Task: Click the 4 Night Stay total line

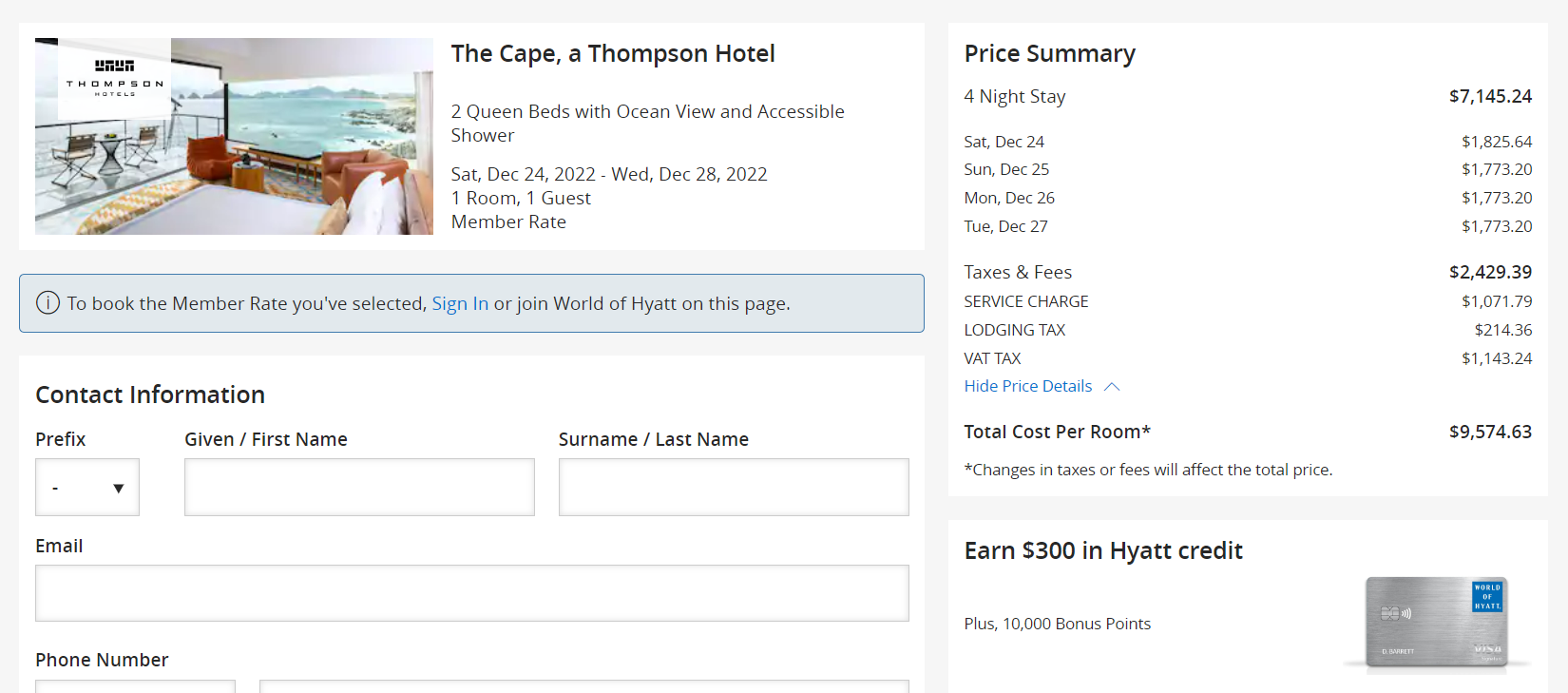Action: (x=1248, y=96)
